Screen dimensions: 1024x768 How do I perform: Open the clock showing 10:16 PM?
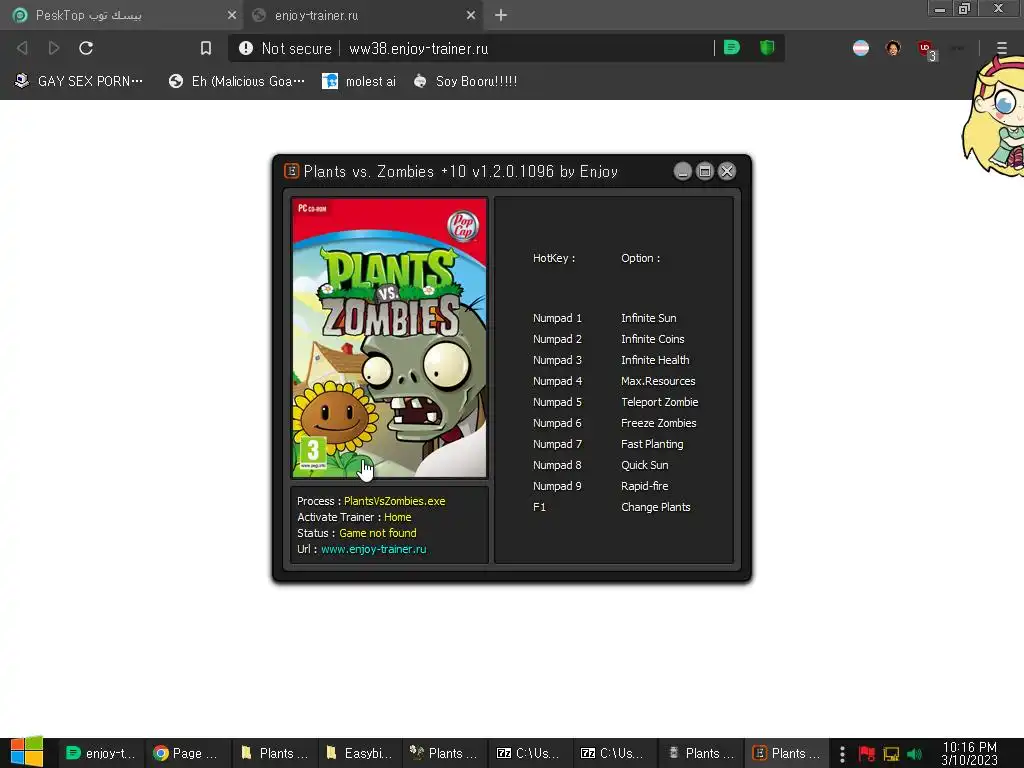[970, 754]
